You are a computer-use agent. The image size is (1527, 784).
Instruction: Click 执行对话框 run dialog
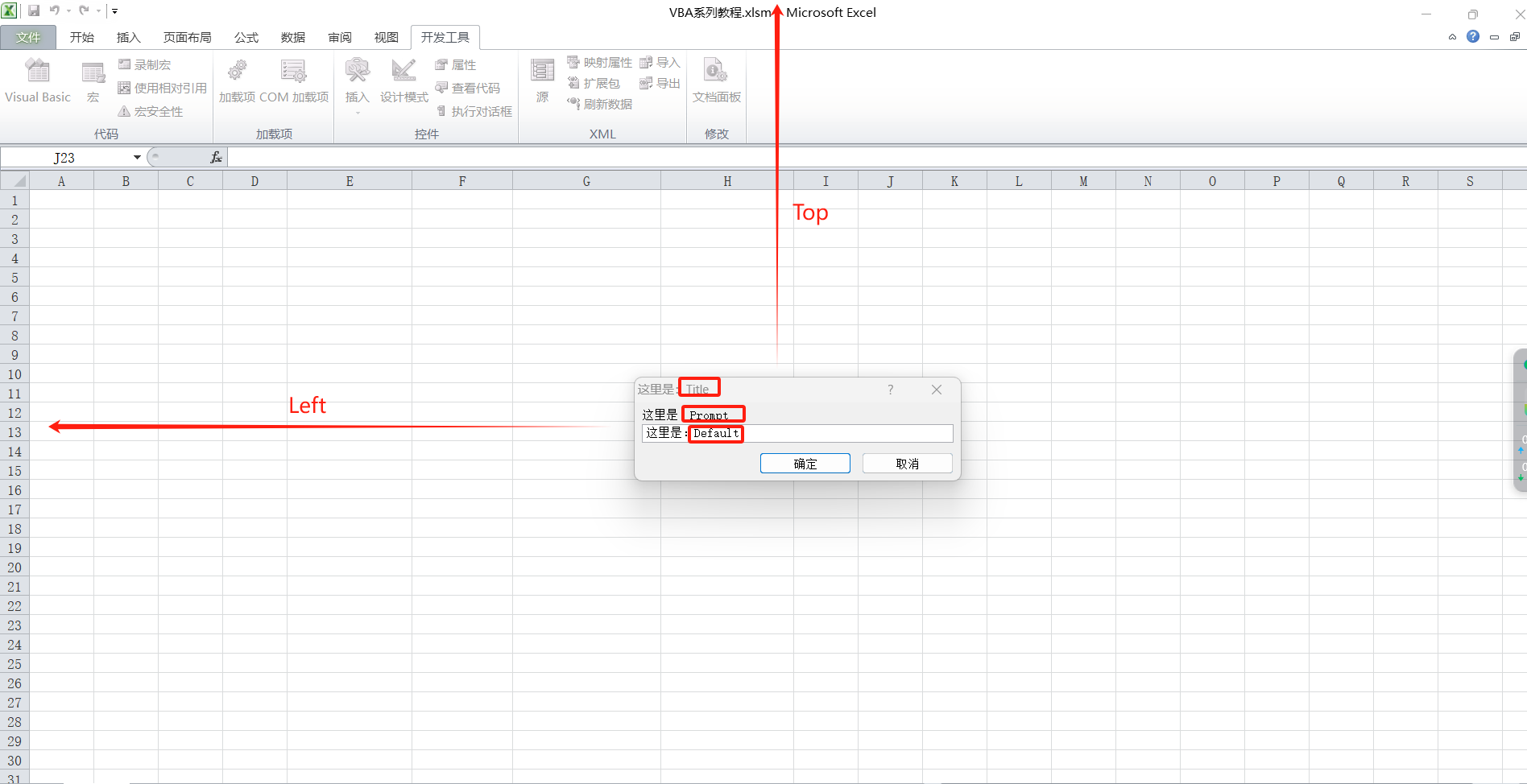(x=474, y=111)
